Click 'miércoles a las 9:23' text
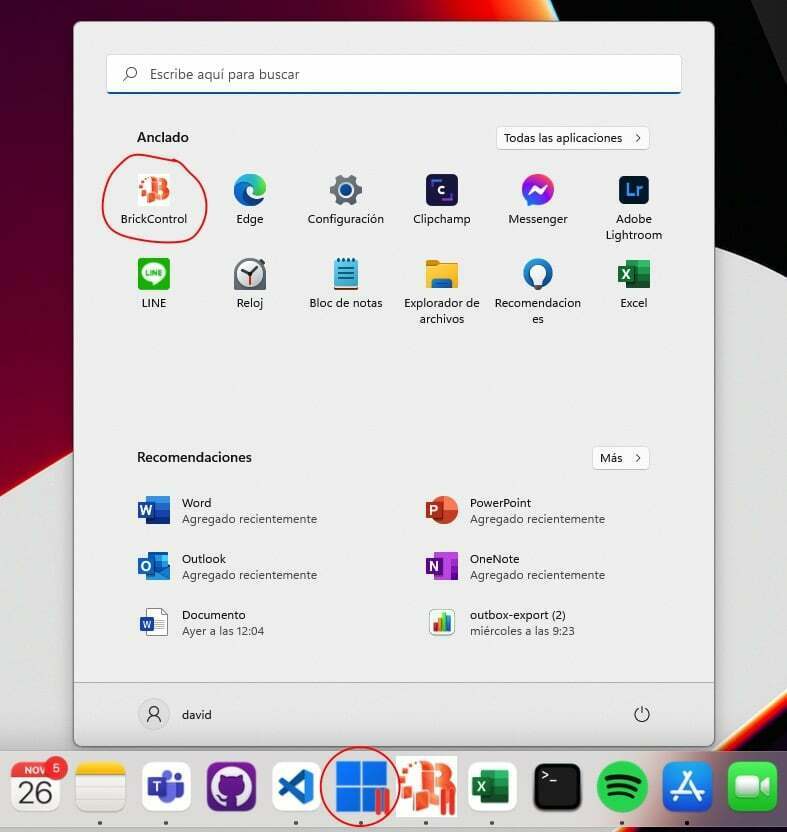The width and height of the screenshot is (787, 832). (522, 631)
